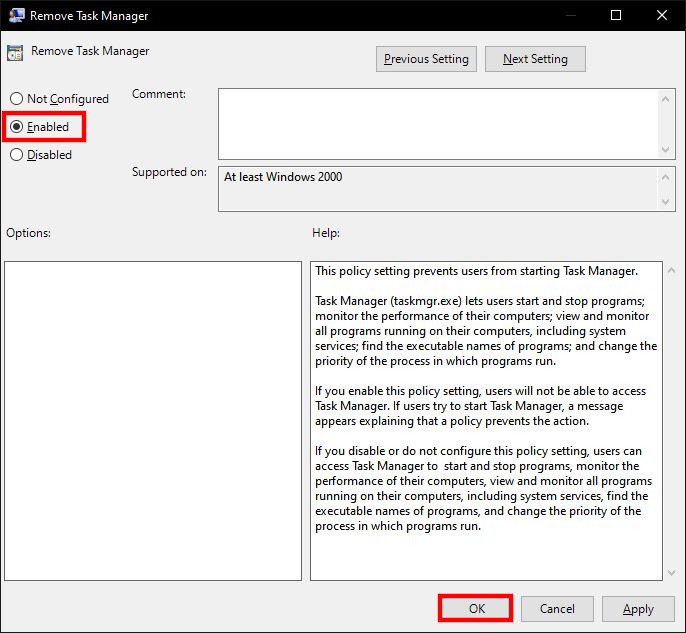Image resolution: width=686 pixels, height=633 pixels.
Task: Click the 'At least Windows 2000' text
Action: click(x=283, y=177)
